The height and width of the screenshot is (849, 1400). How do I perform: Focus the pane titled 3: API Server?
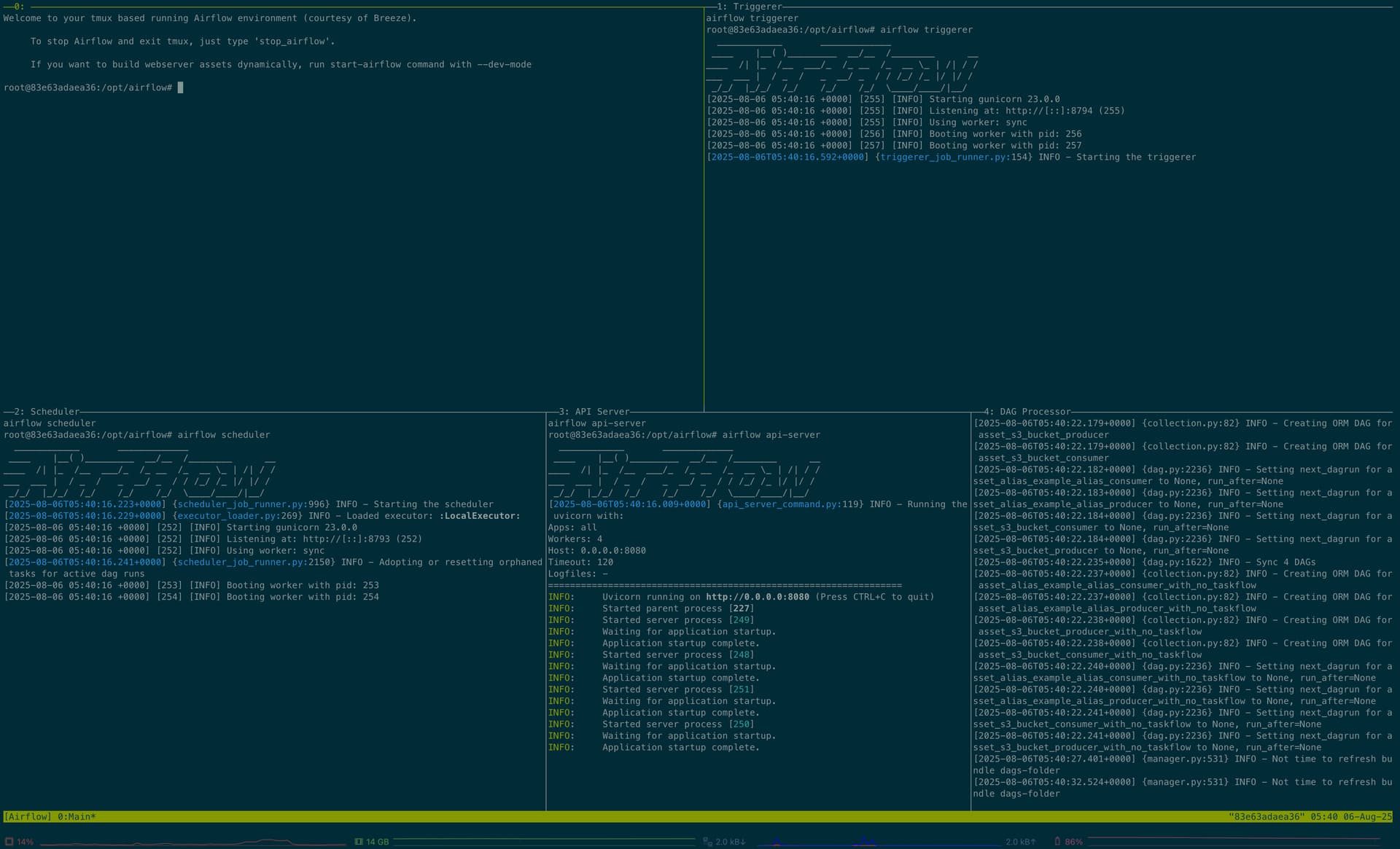pos(594,412)
